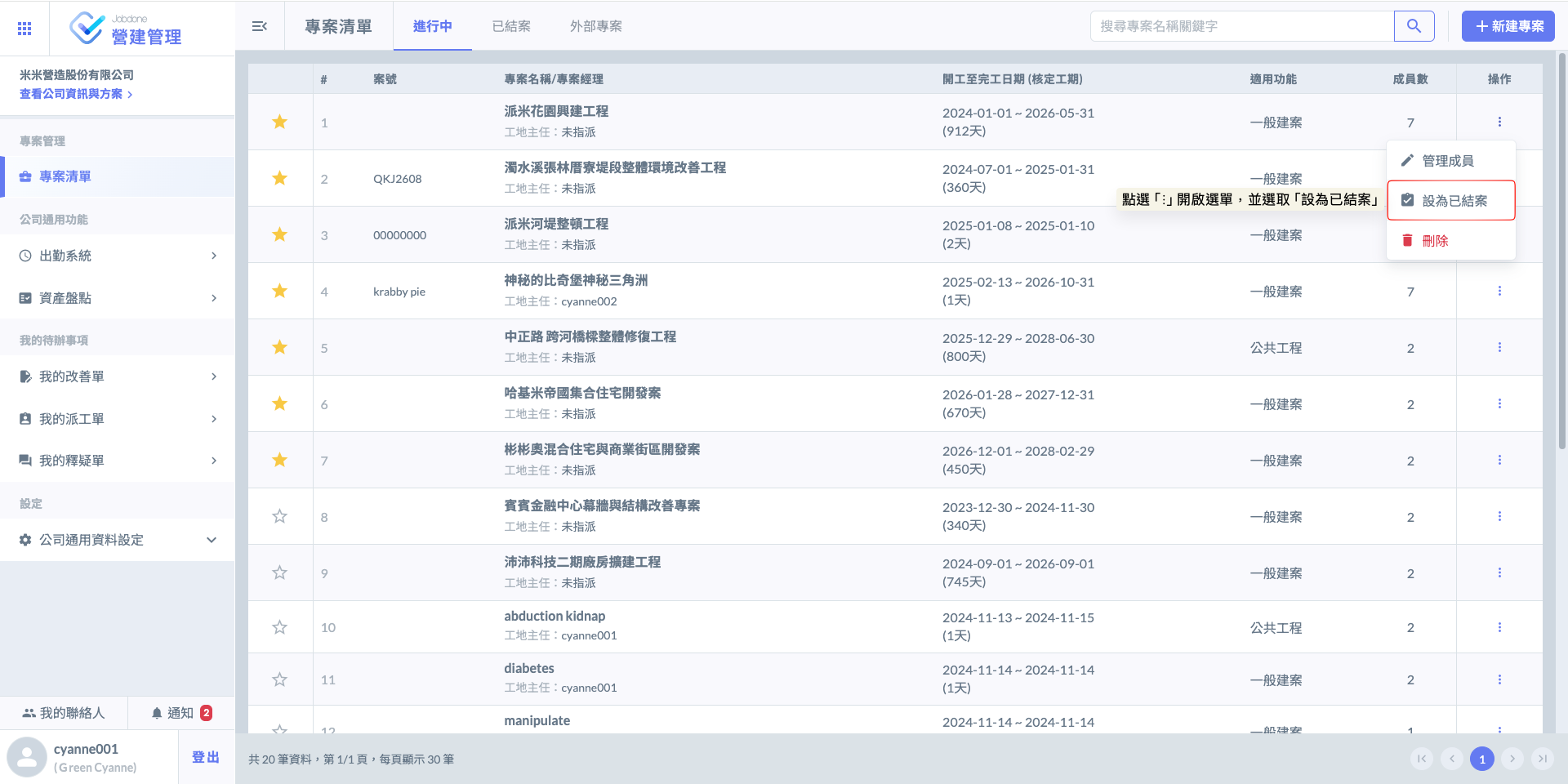Open the notification bell
The height and width of the screenshot is (784, 1568).
[157, 713]
